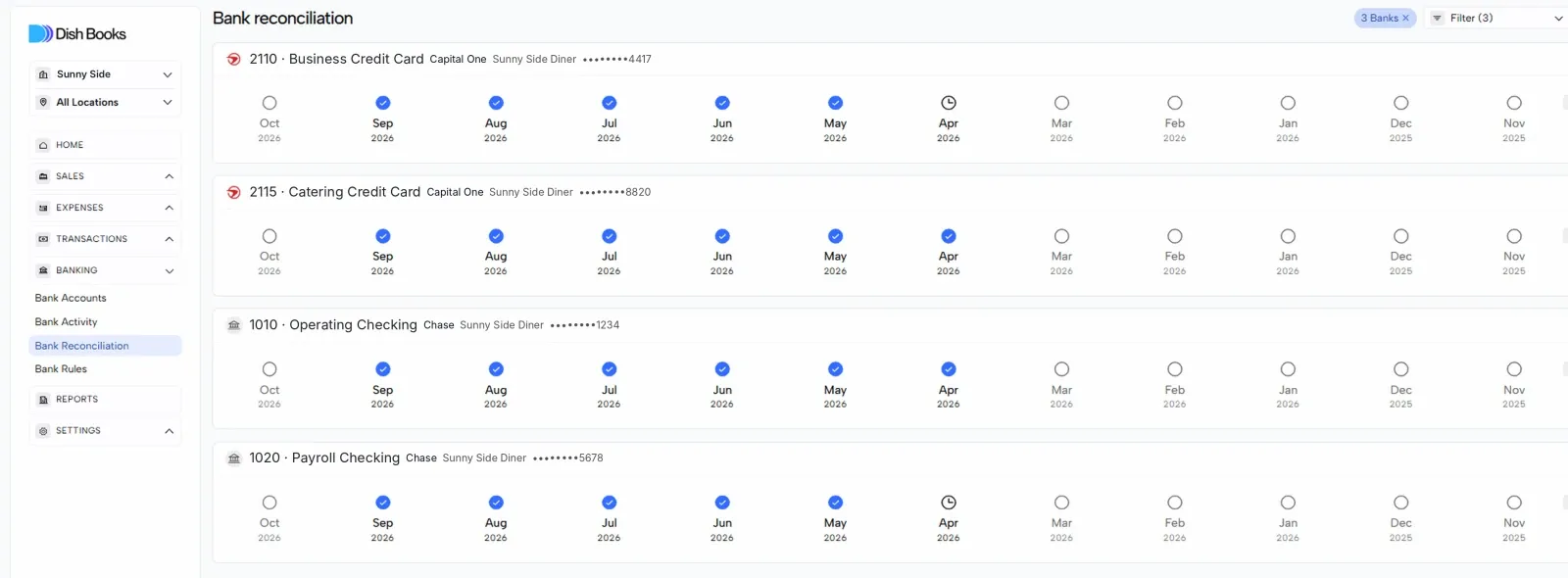Click account number ending 1234

click(x=584, y=326)
